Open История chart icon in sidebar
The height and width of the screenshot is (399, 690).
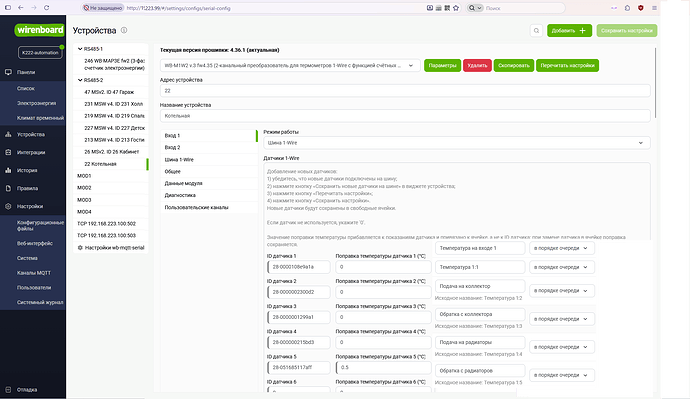coord(8,170)
